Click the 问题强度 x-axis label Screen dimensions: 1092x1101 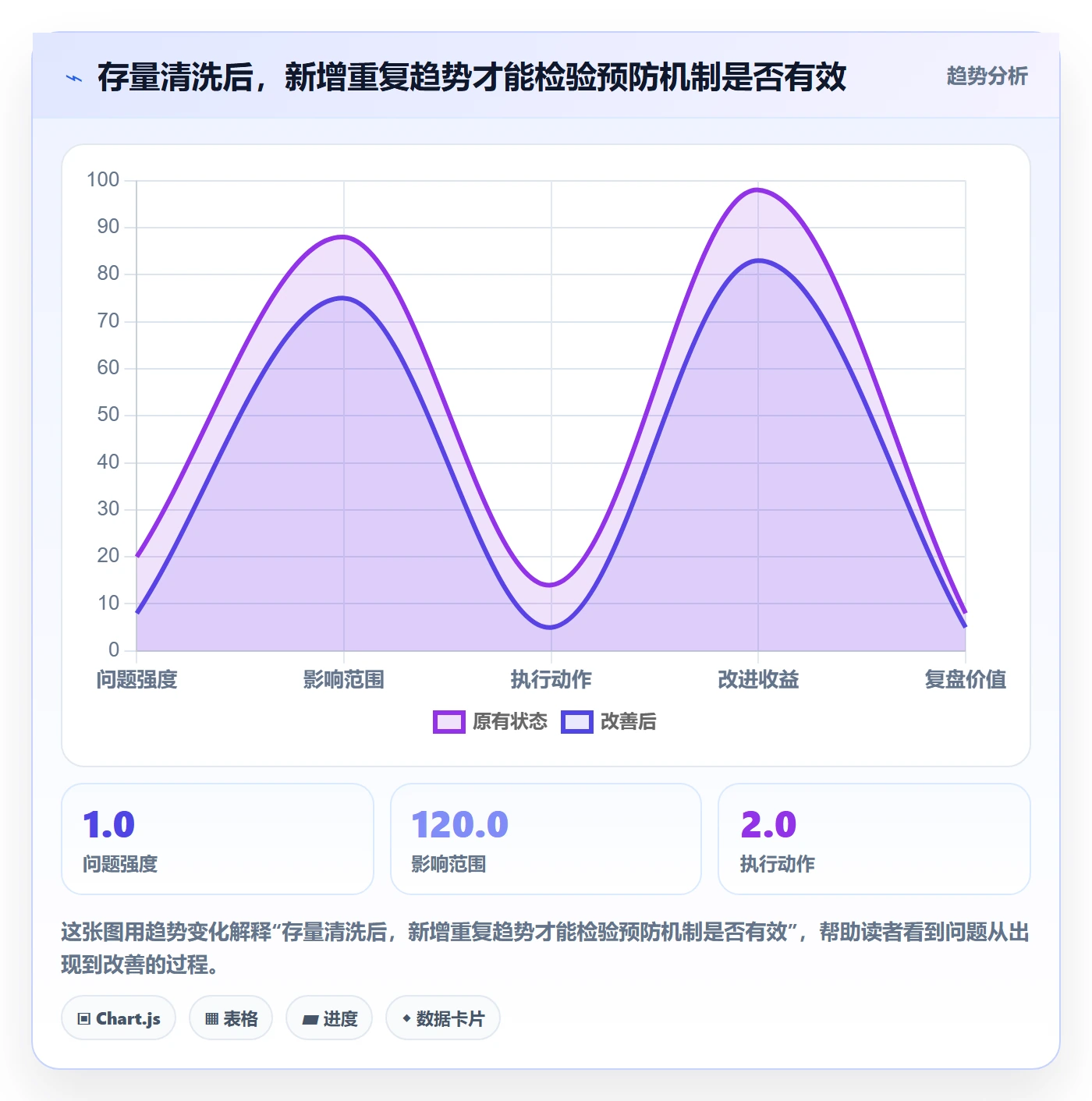click(137, 680)
